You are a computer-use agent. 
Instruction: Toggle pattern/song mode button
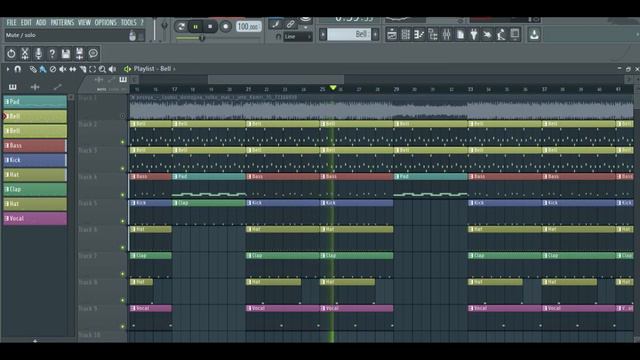coord(181,27)
